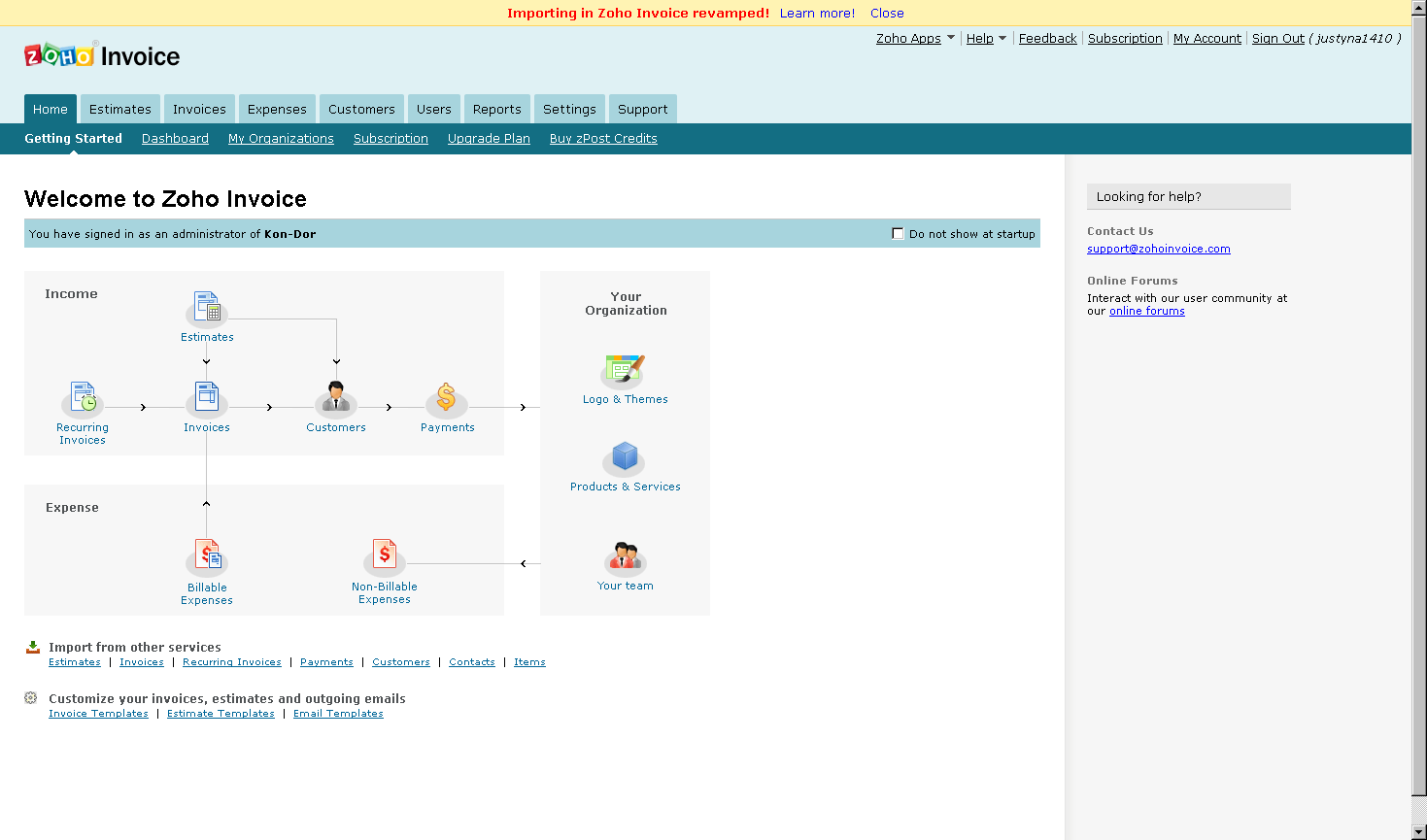Click the Recurring Invoices import link
The image size is (1427, 840).
tap(232, 661)
